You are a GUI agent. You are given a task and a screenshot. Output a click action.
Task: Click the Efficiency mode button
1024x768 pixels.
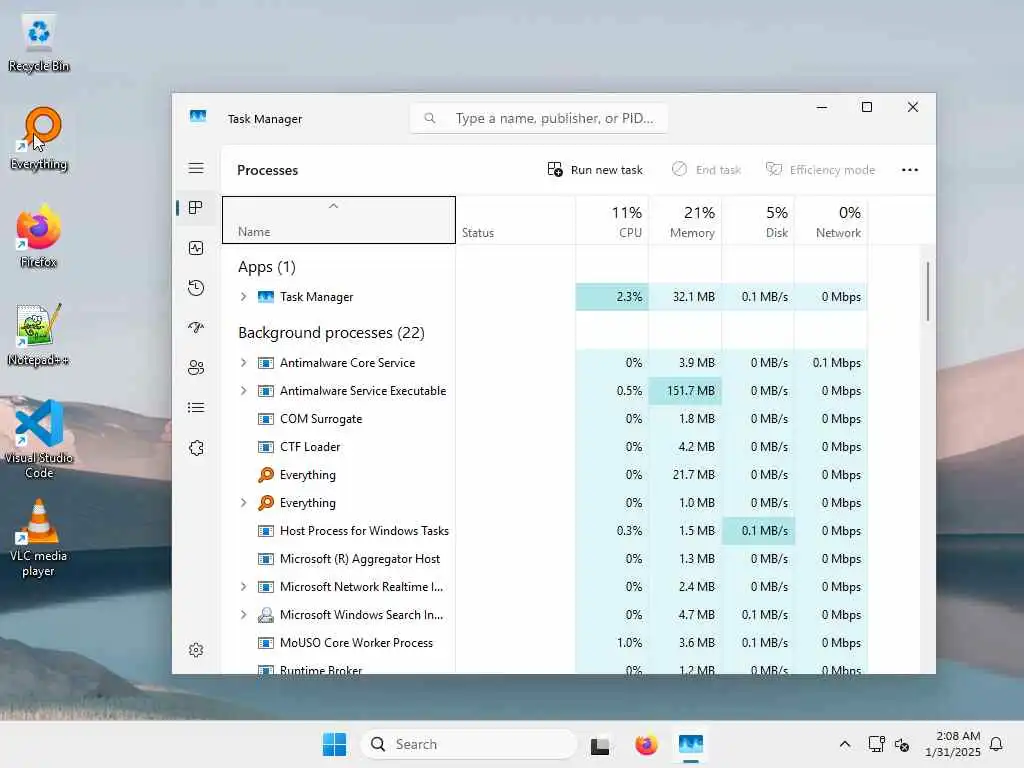(820, 170)
